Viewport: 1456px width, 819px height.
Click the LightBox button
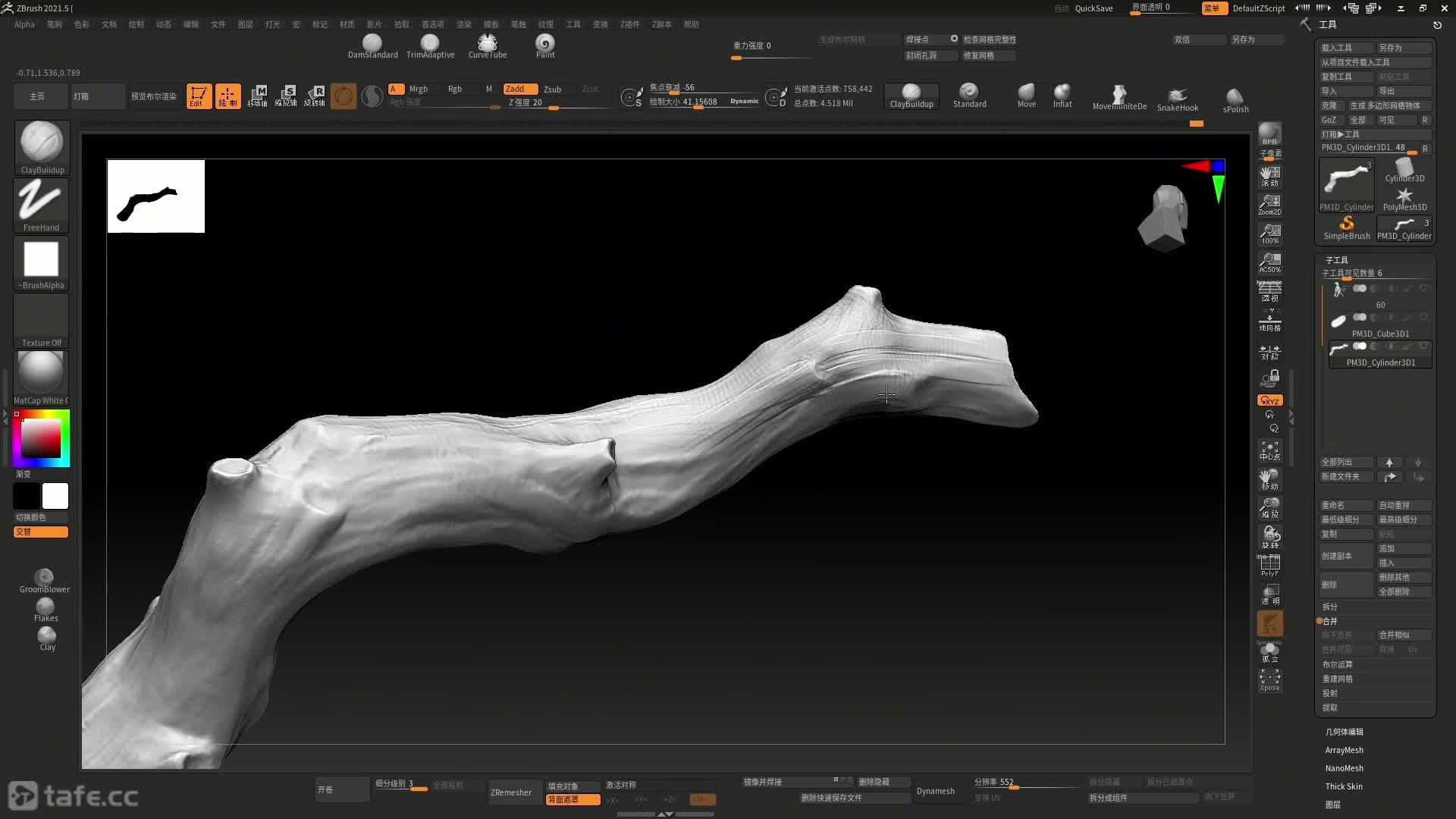pyautogui.click(x=97, y=96)
